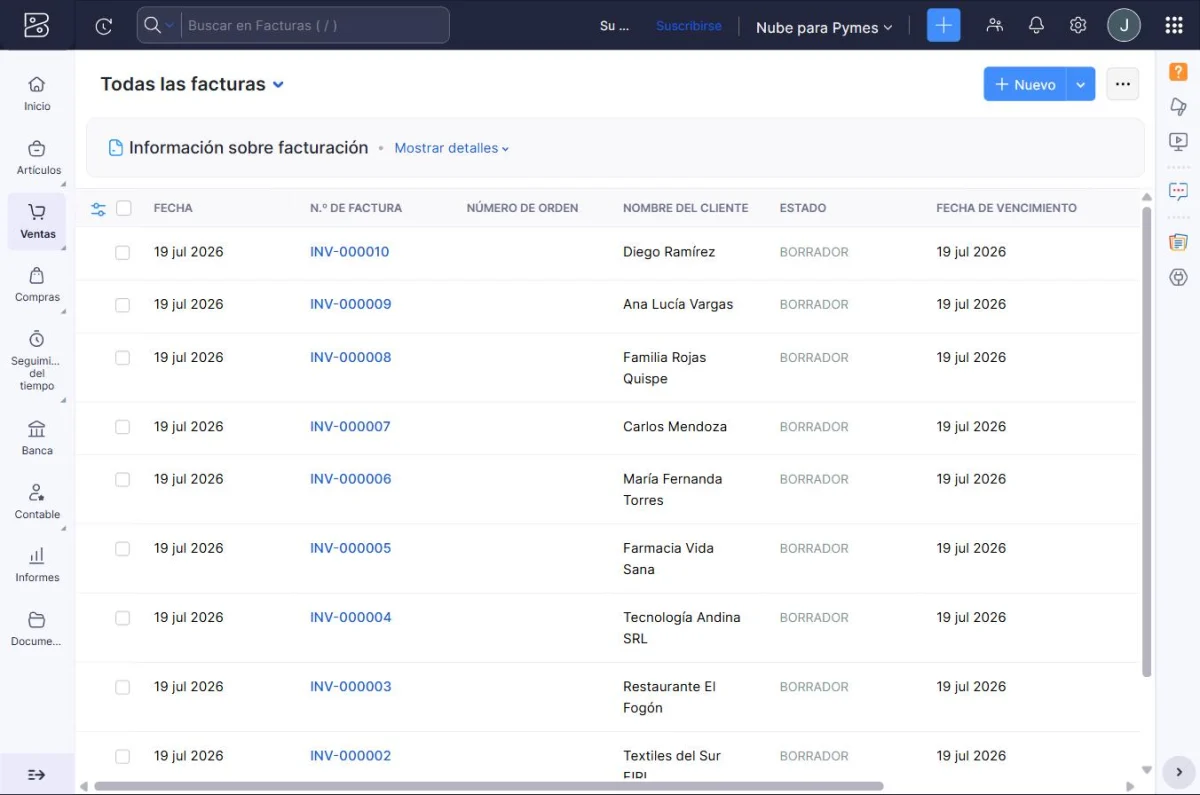Open the Contable module
This screenshot has height=795, width=1200.
(x=37, y=502)
